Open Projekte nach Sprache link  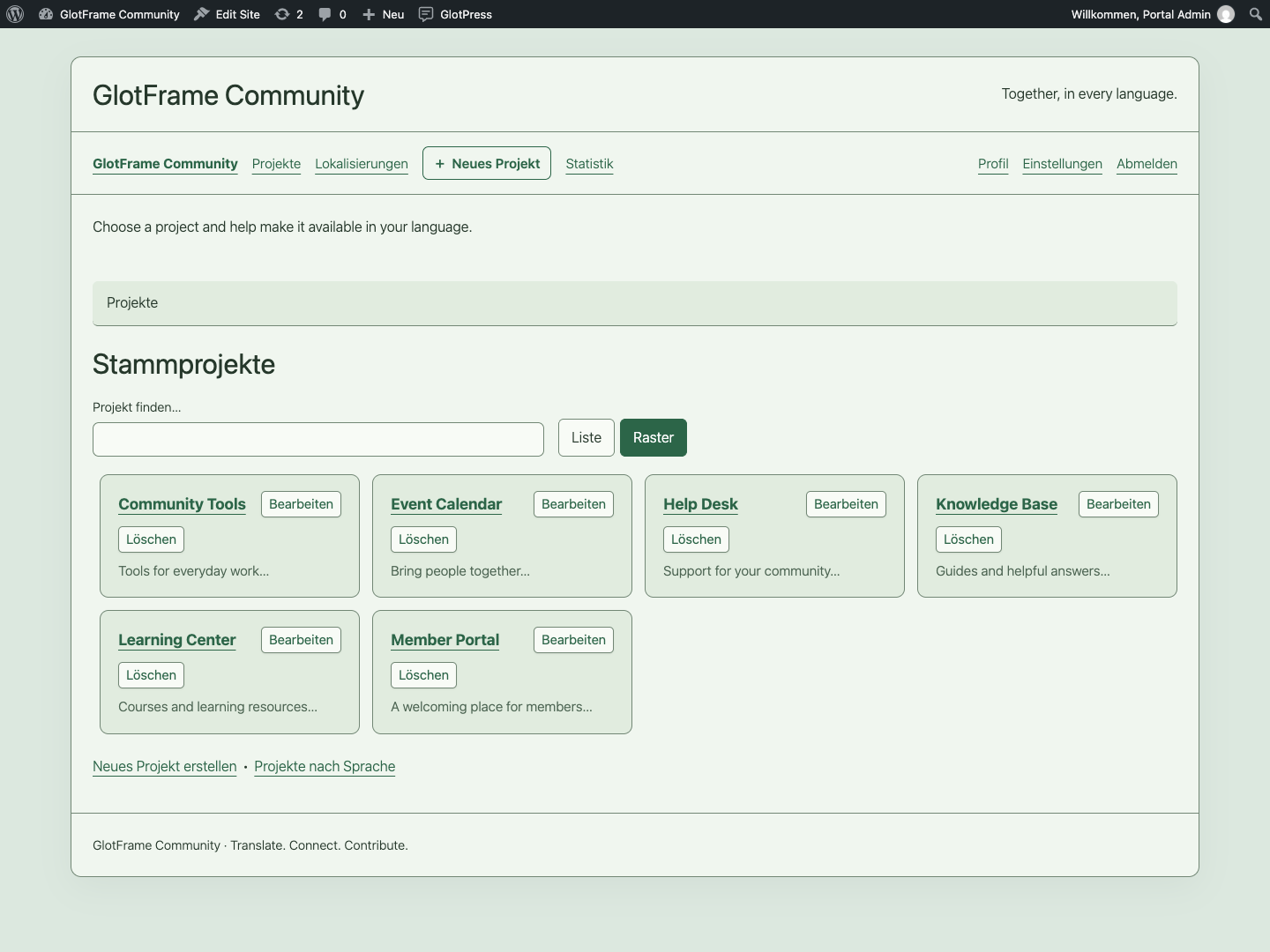coord(325,767)
